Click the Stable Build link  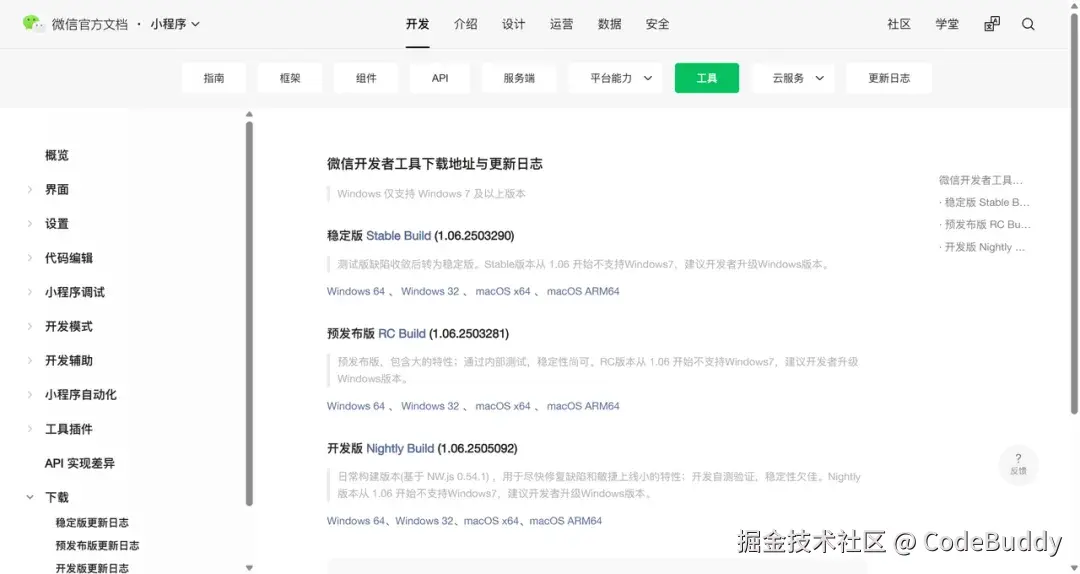398,236
